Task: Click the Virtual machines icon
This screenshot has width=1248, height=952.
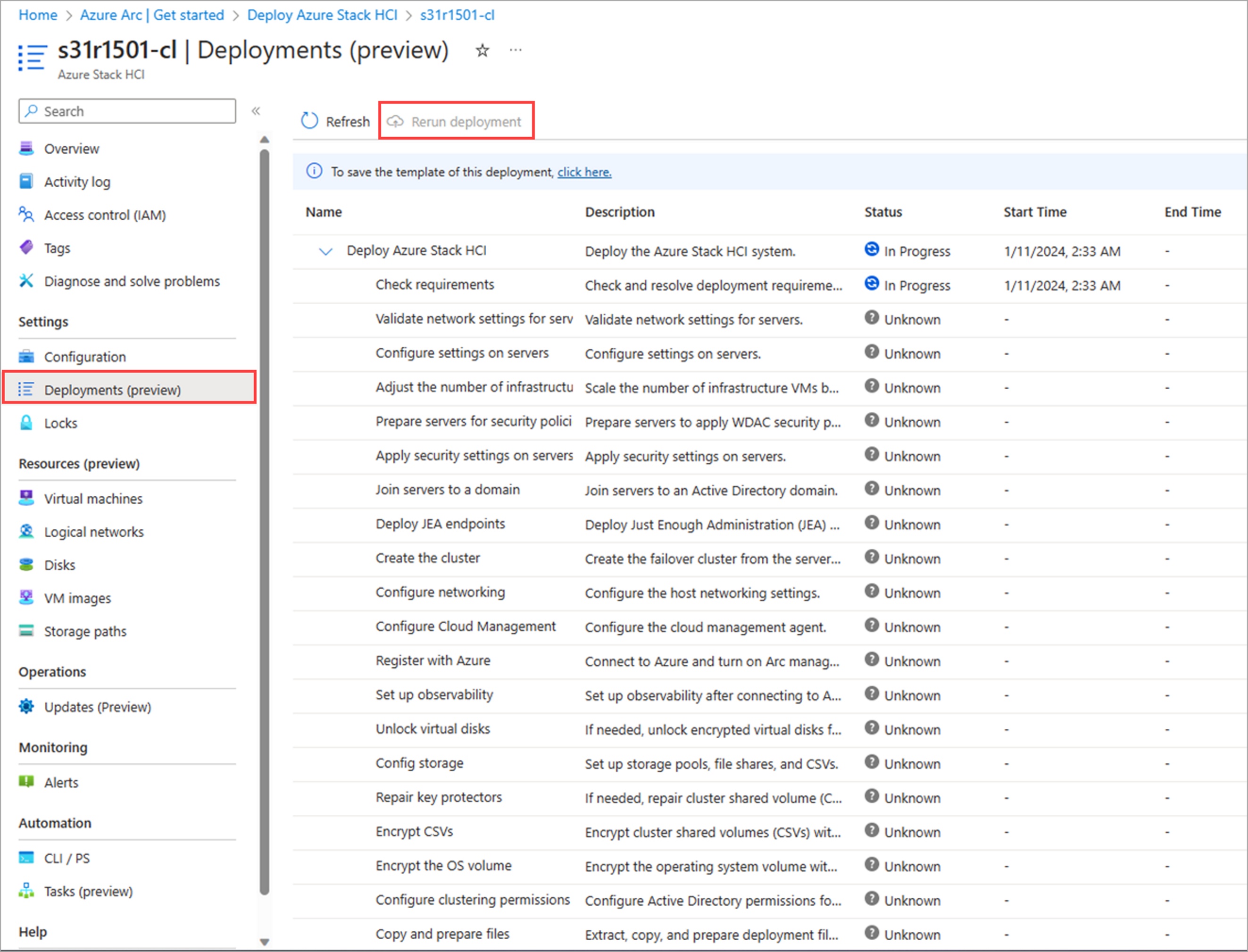Action: point(26,498)
